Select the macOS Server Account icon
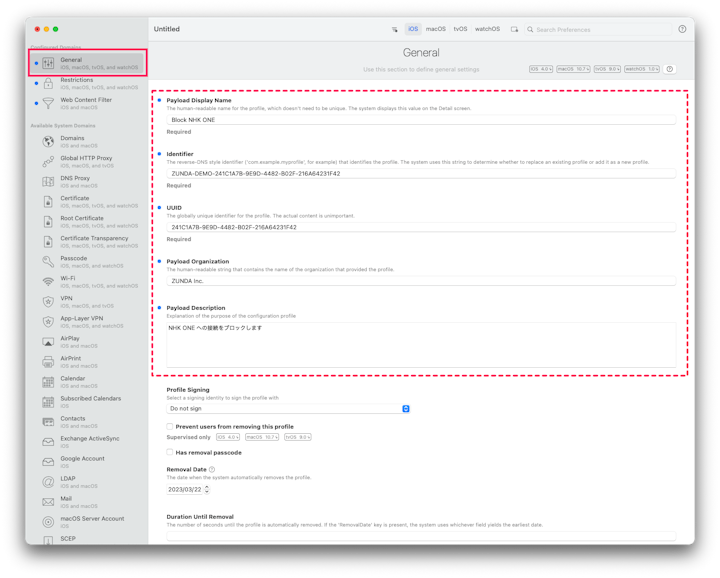The height and width of the screenshot is (578, 720). [x=48, y=522]
